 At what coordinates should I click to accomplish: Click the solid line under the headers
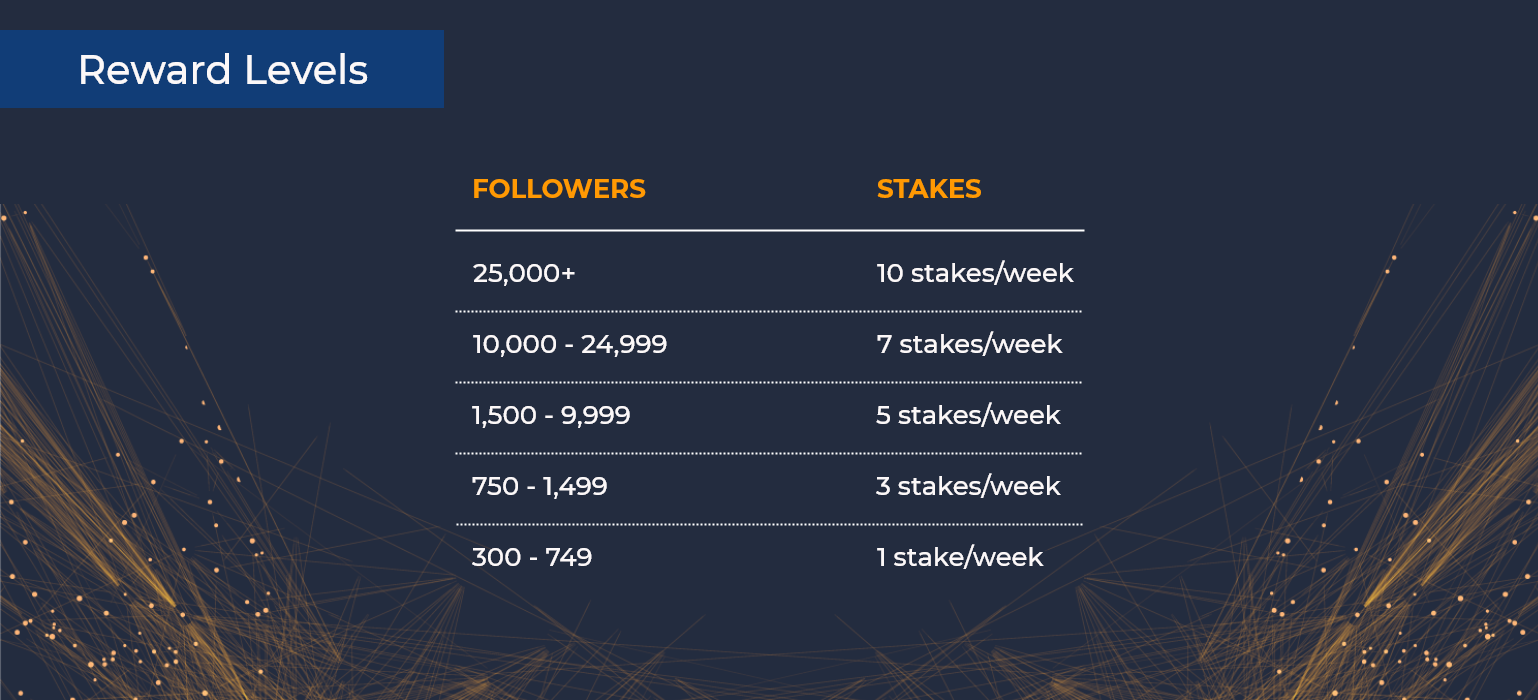pos(769,231)
